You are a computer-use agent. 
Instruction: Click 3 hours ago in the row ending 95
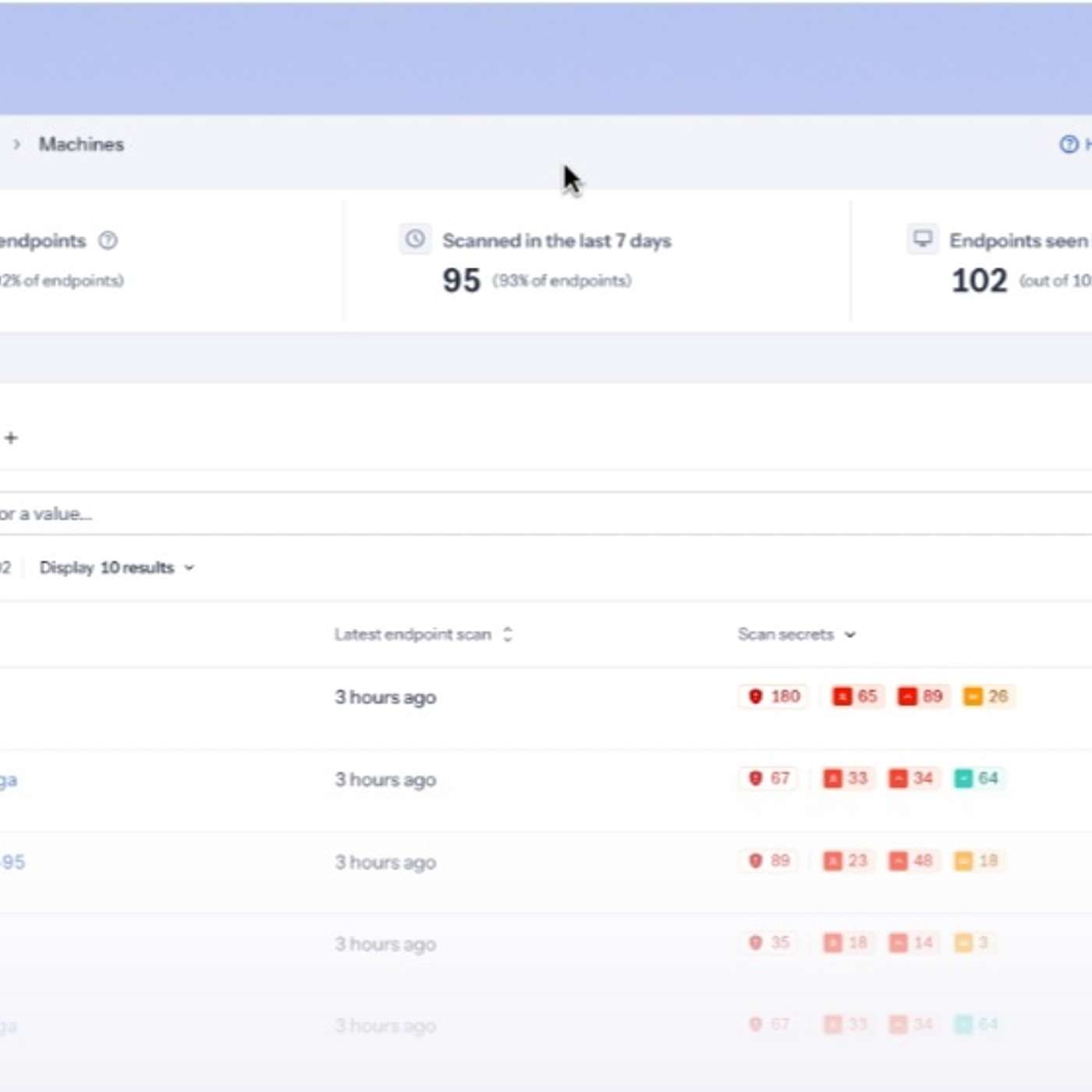pyautogui.click(x=385, y=863)
